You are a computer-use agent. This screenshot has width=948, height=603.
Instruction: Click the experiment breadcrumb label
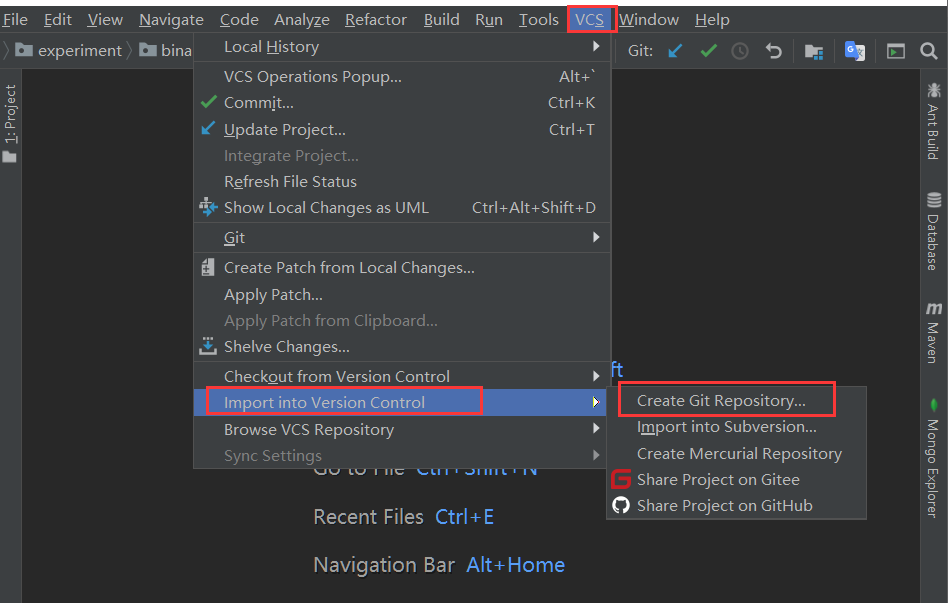(x=80, y=51)
